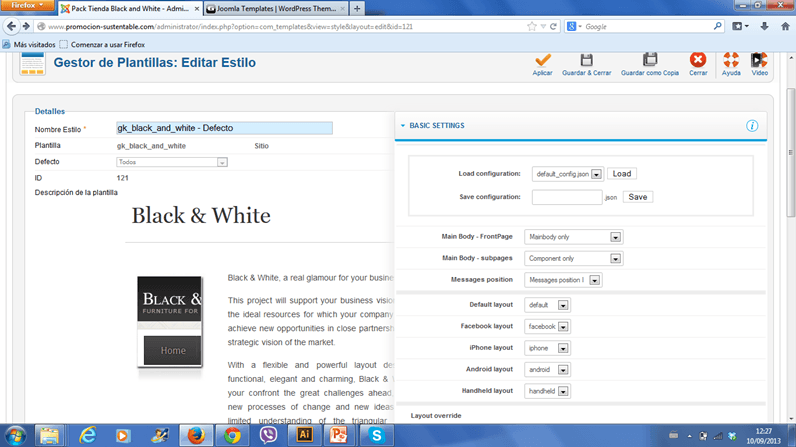Click the clock in system tray
The width and height of the screenshot is (796, 447).
tap(764, 436)
